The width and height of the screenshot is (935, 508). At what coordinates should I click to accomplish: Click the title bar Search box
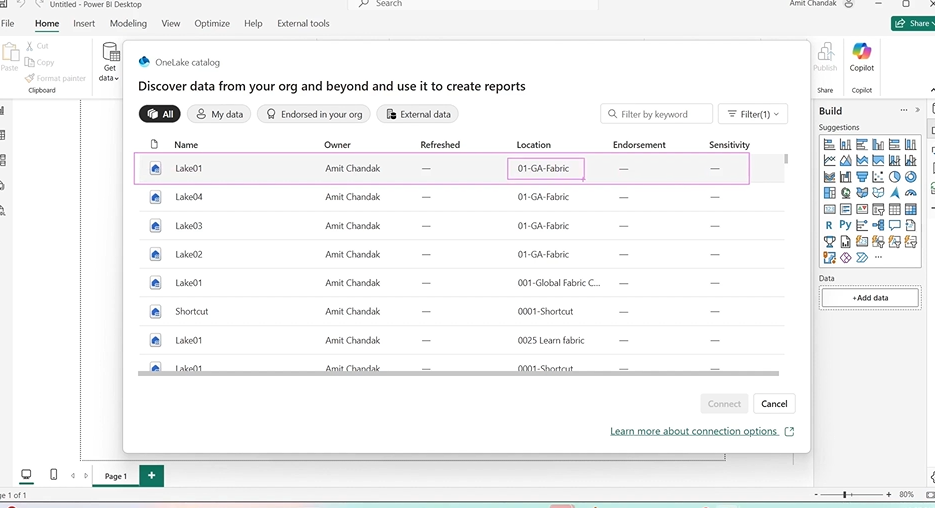[473, 4]
